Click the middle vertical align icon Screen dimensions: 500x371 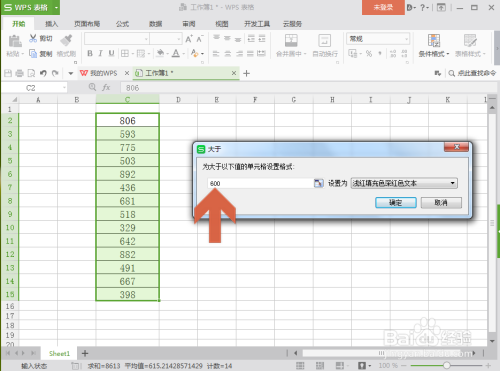(227, 39)
